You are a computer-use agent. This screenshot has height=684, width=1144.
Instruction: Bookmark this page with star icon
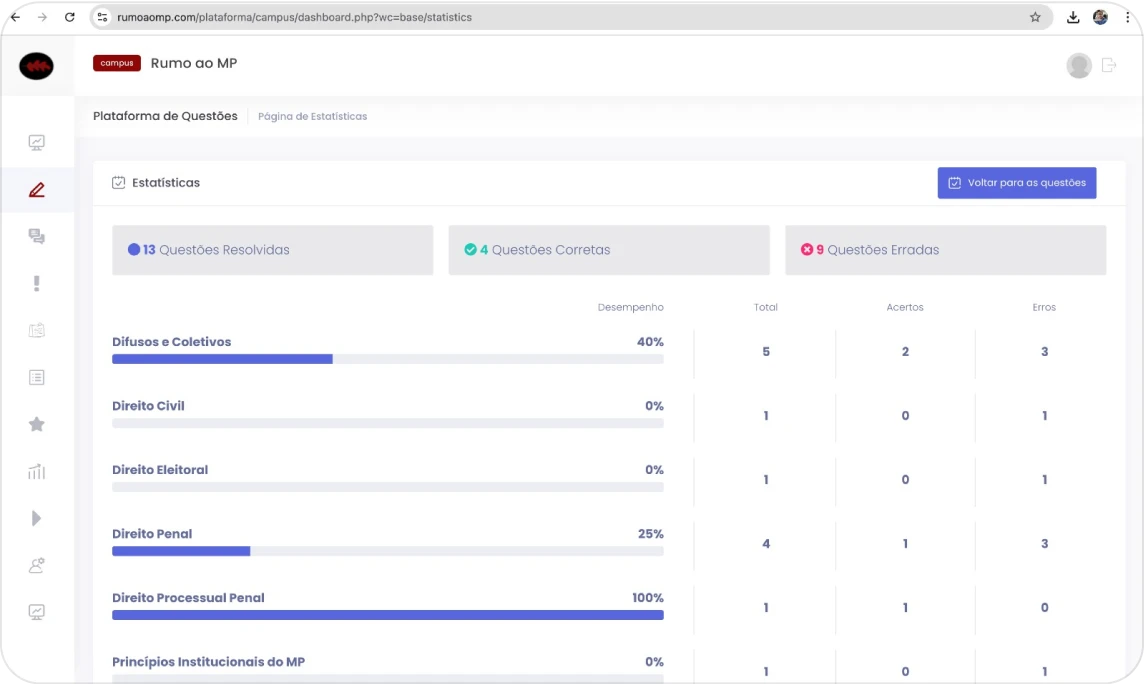coord(1035,17)
